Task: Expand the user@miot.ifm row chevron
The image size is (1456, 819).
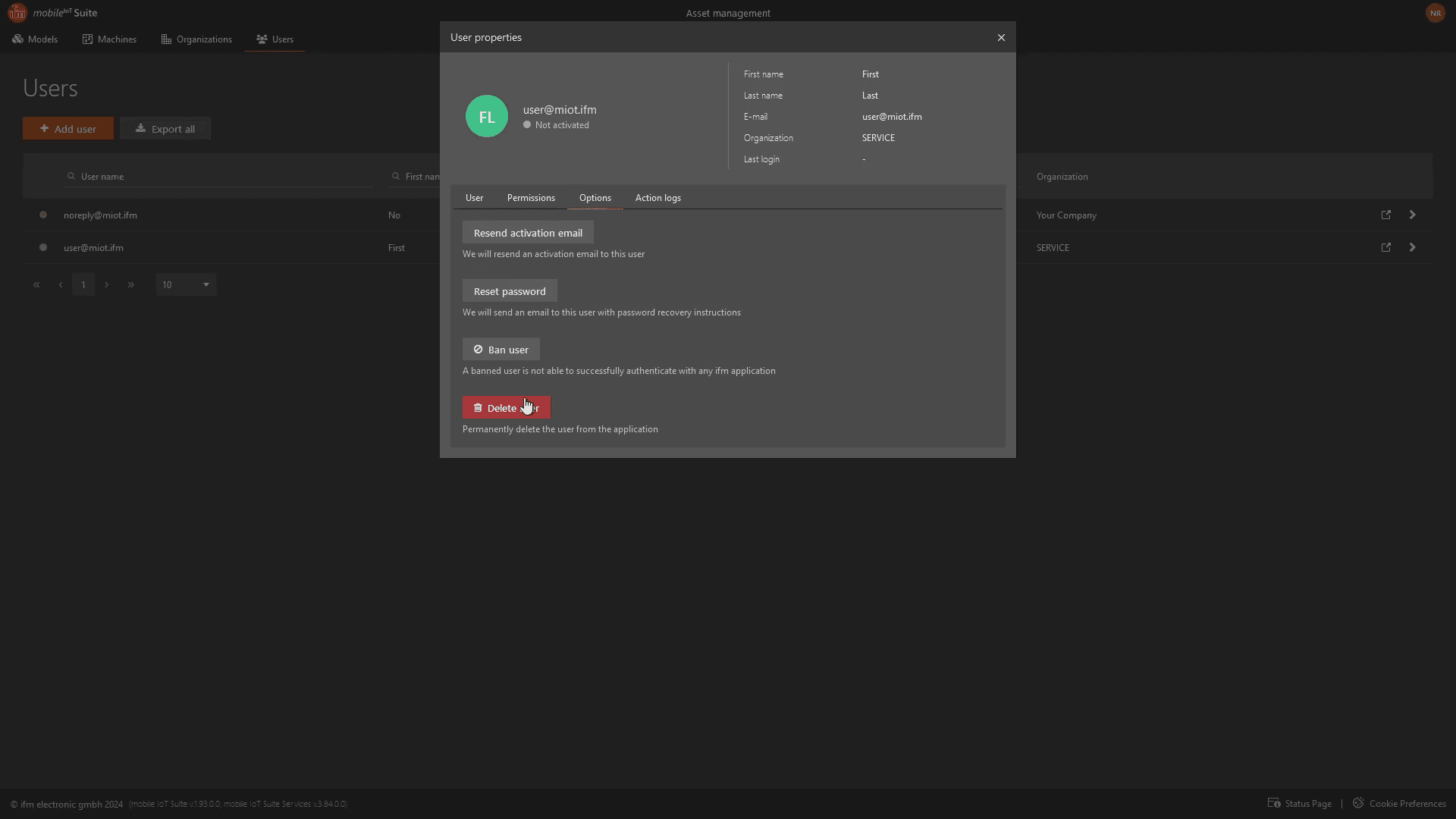Action: coord(1412,248)
